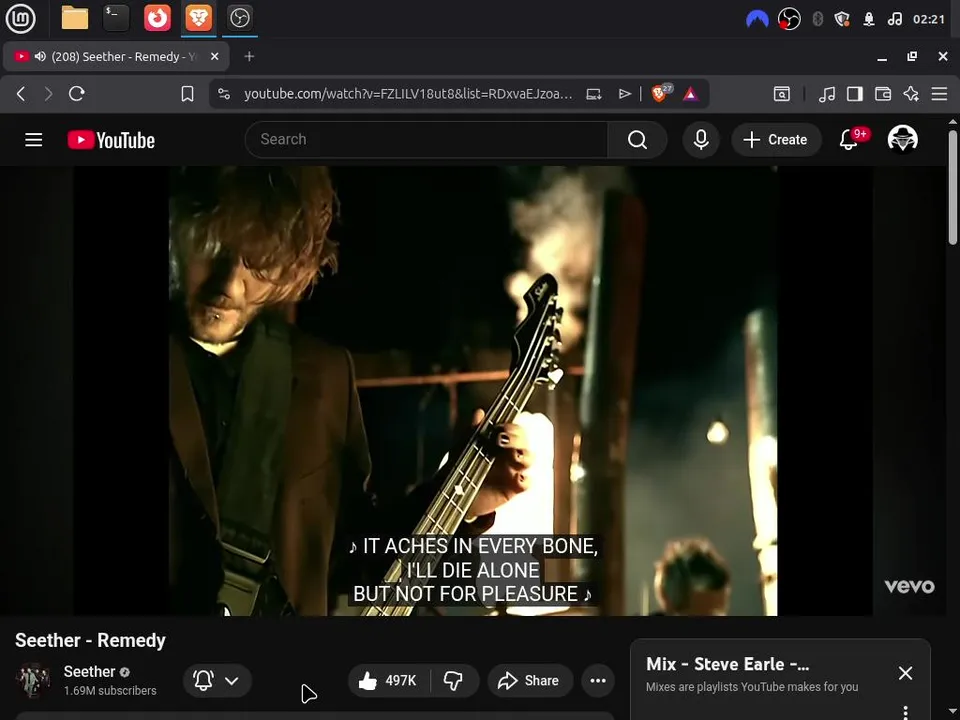Image resolution: width=960 pixels, height=720 pixels.
Task: Open more actions three-dot button
Action: click(598, 680)
